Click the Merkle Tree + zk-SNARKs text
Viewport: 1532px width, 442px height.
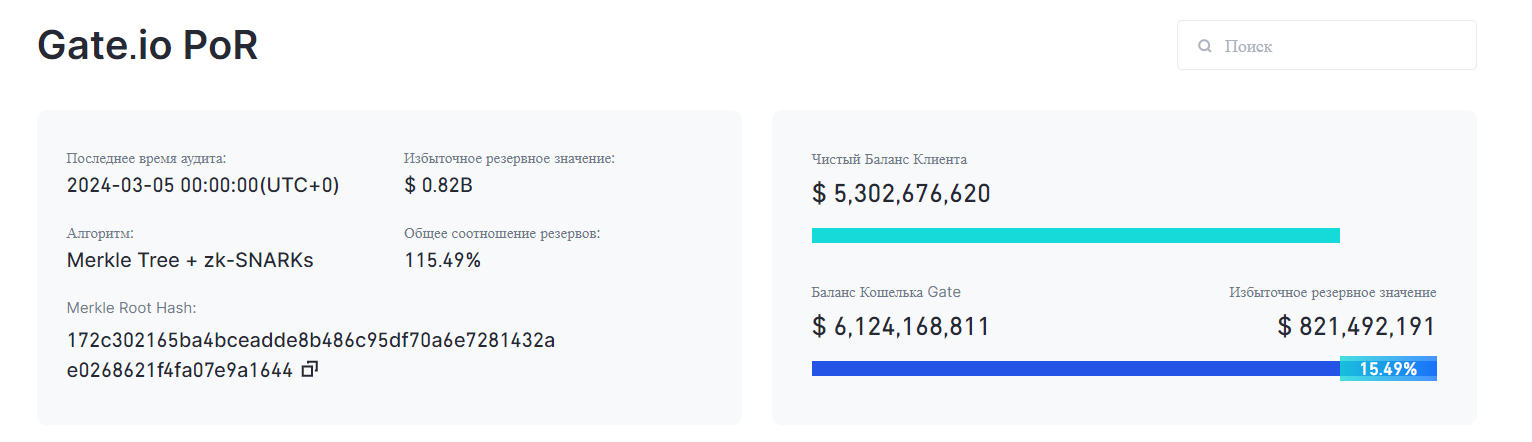pos(190,260)
